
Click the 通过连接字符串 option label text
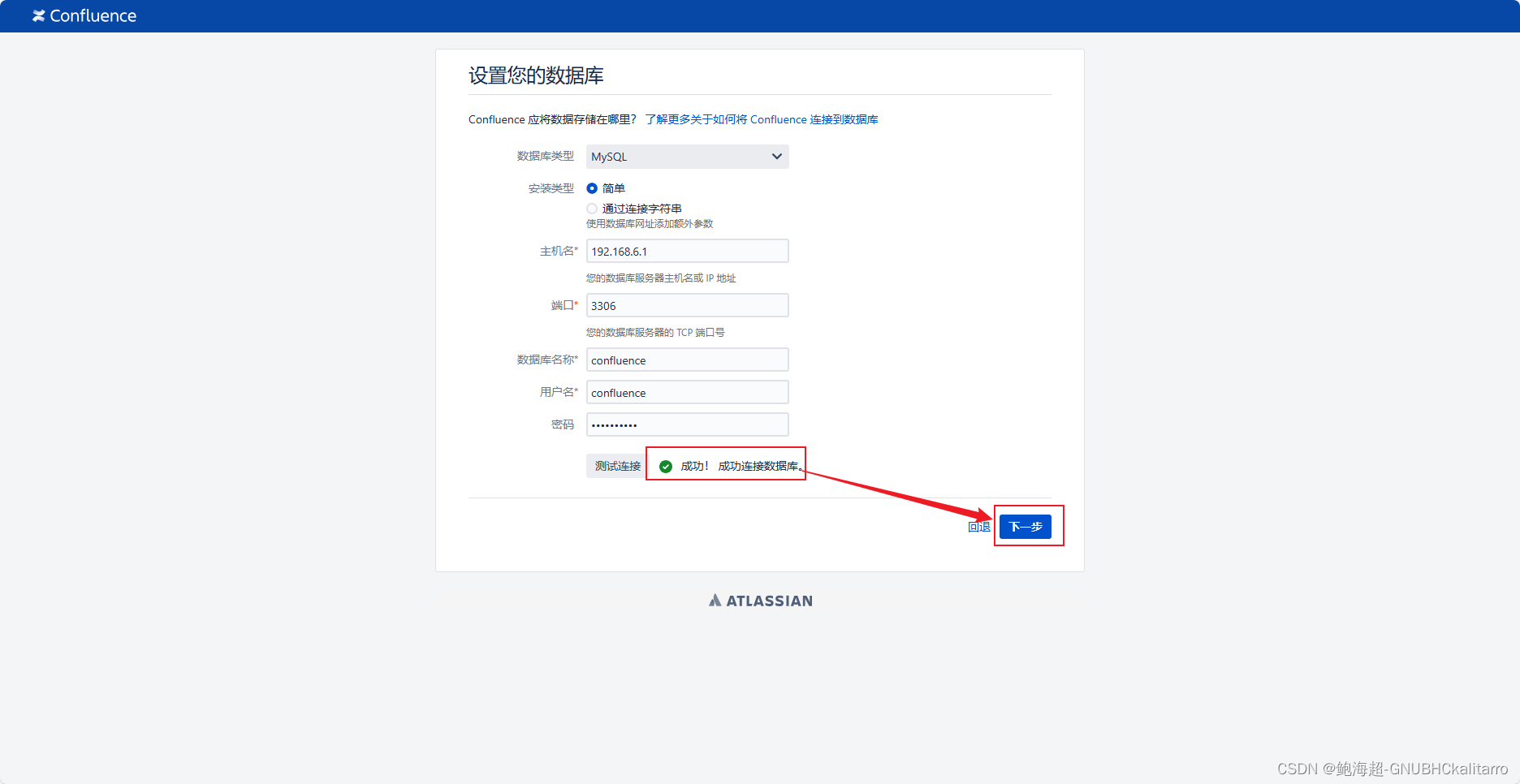point(641,209)
